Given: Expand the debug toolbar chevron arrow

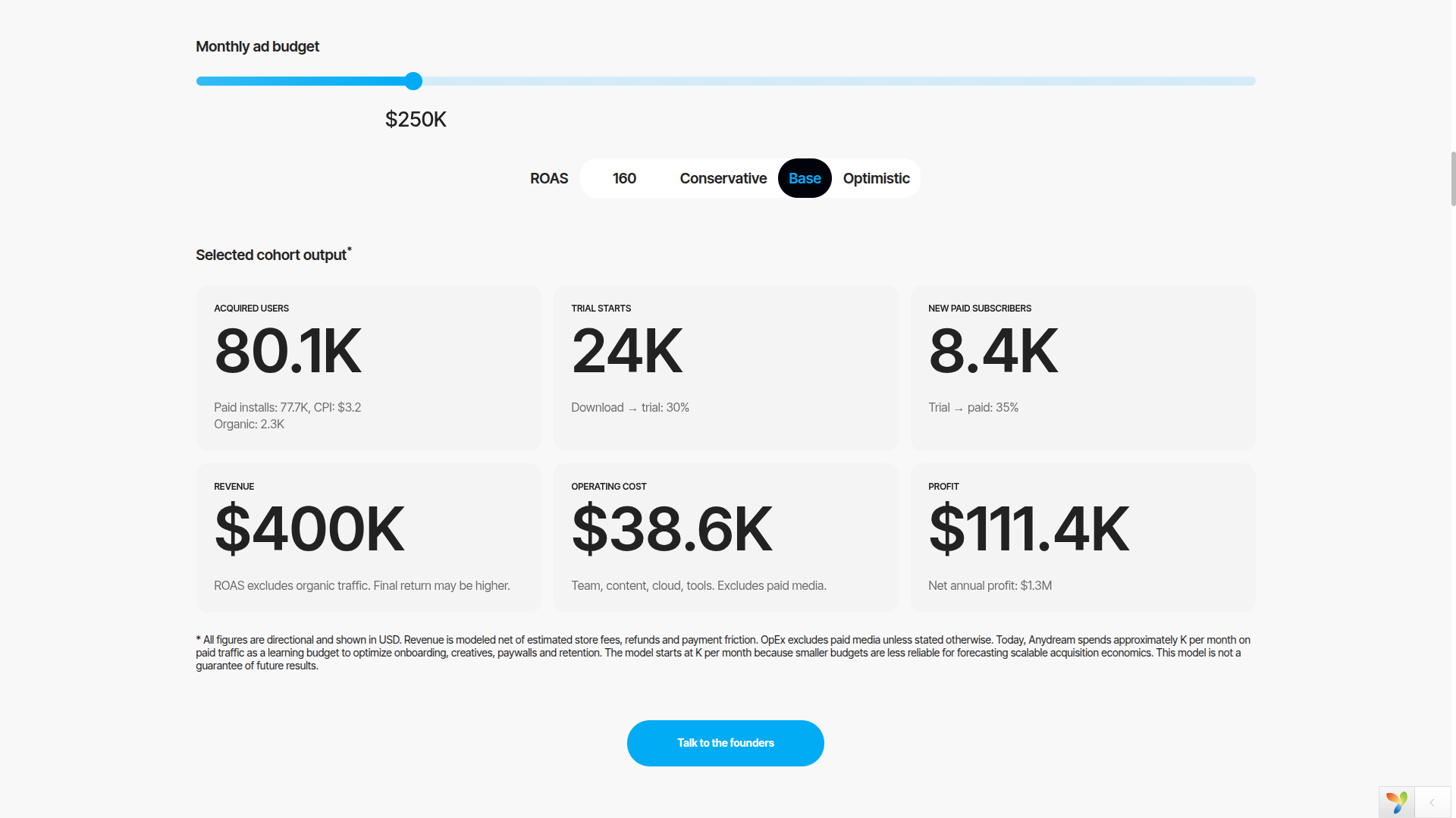Looking at the screenshot, I should coord(1432,802).
